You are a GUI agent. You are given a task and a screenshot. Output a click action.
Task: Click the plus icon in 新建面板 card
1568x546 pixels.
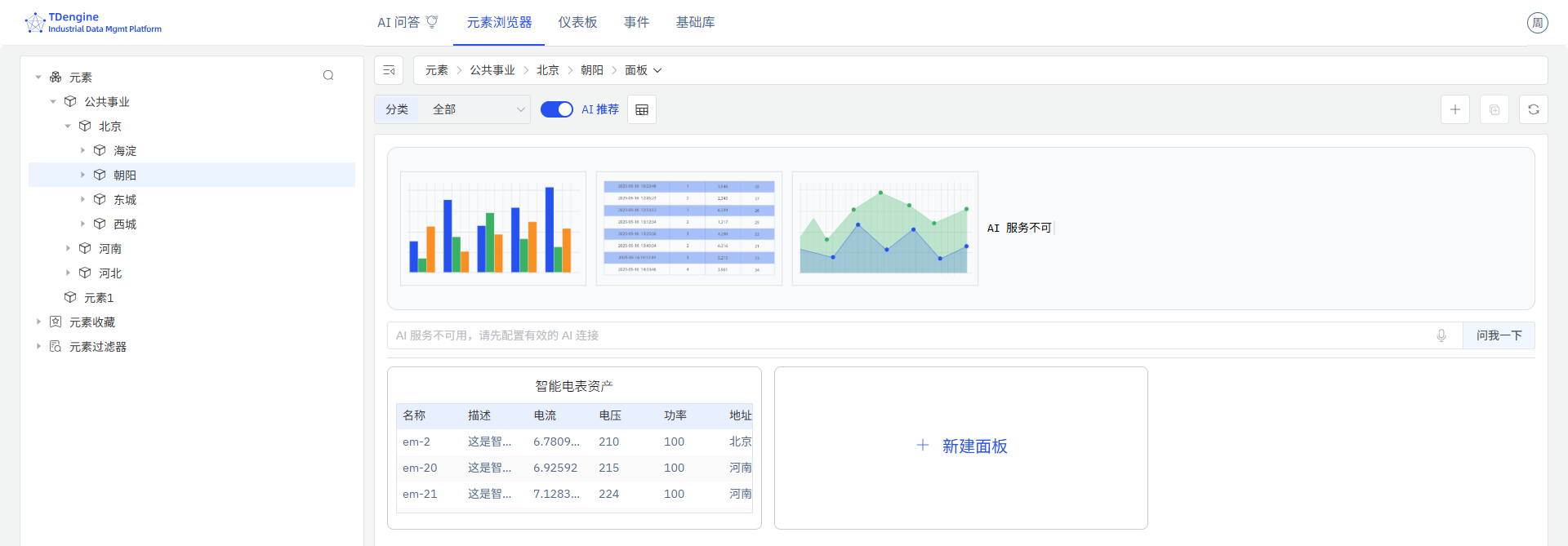[x=923, y=445]
